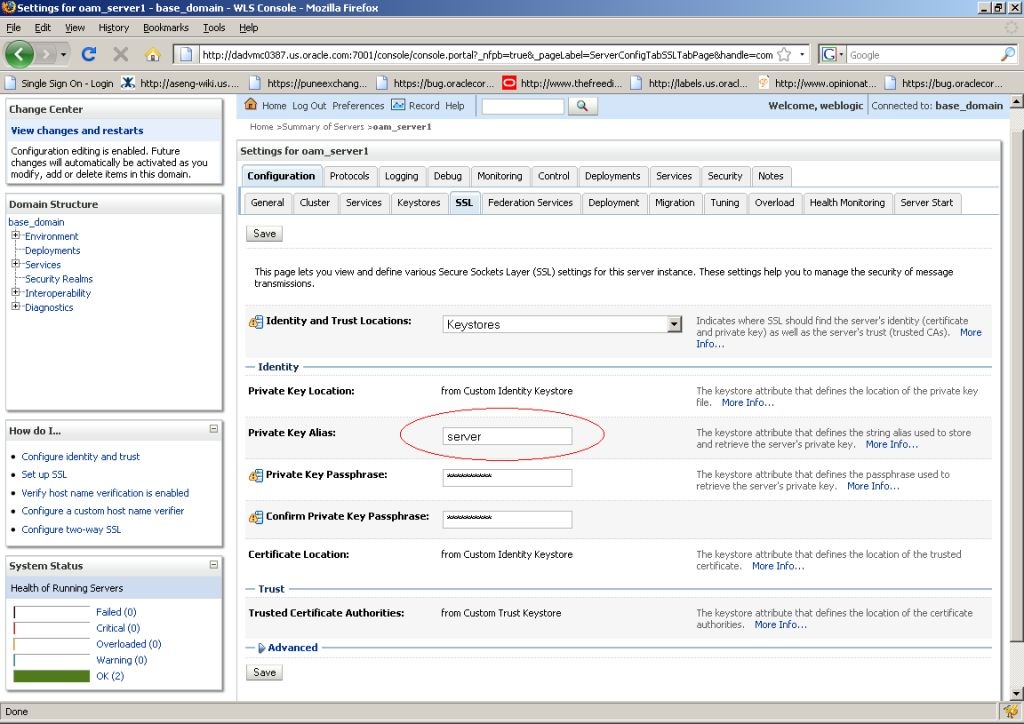Collapse the How do I panel
Screen dimensions: 1024x724
point(213,430)
